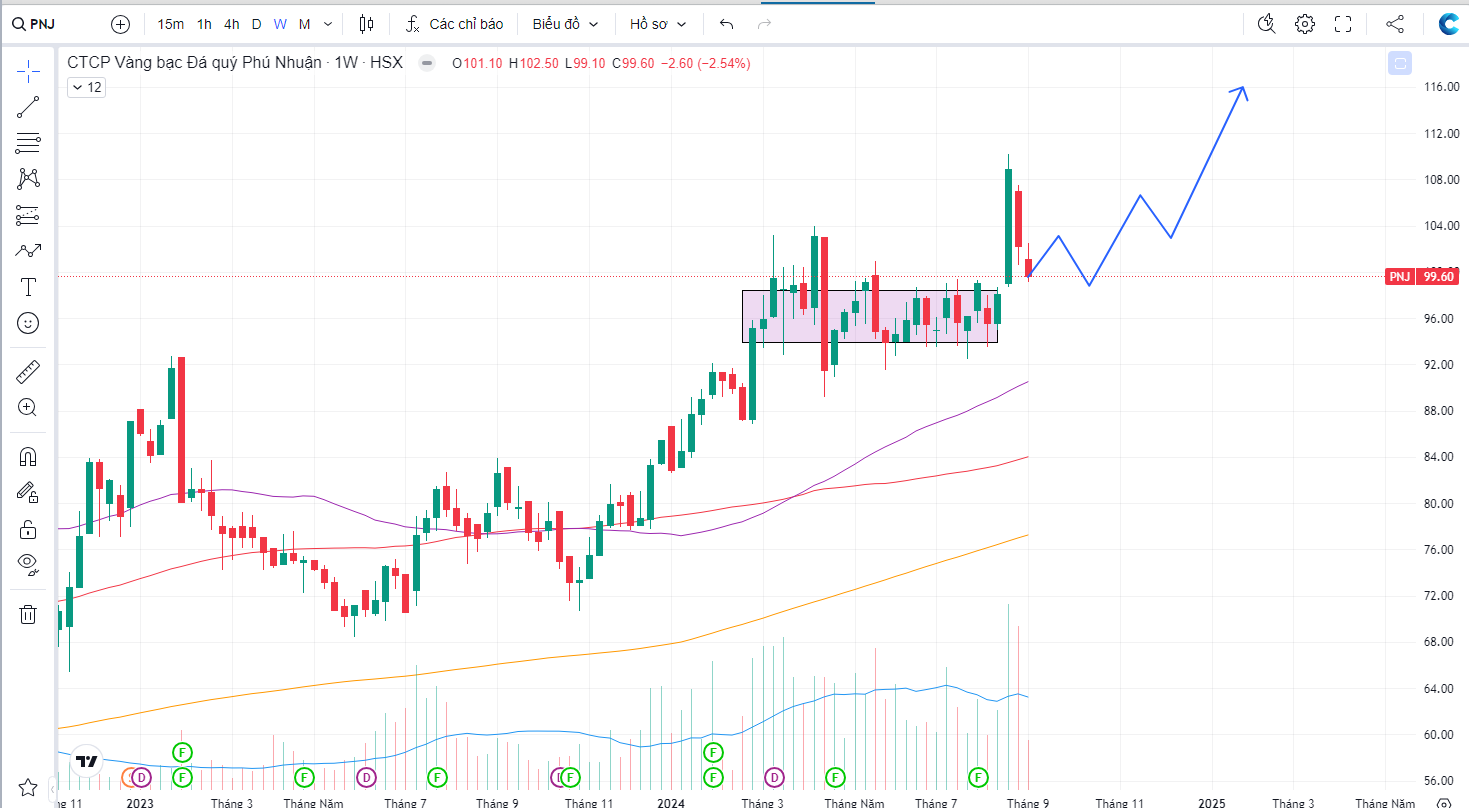This screenshot has width=1469, height=808.
Task: Click the chart pane maximize button
Action: point(1400,63)
